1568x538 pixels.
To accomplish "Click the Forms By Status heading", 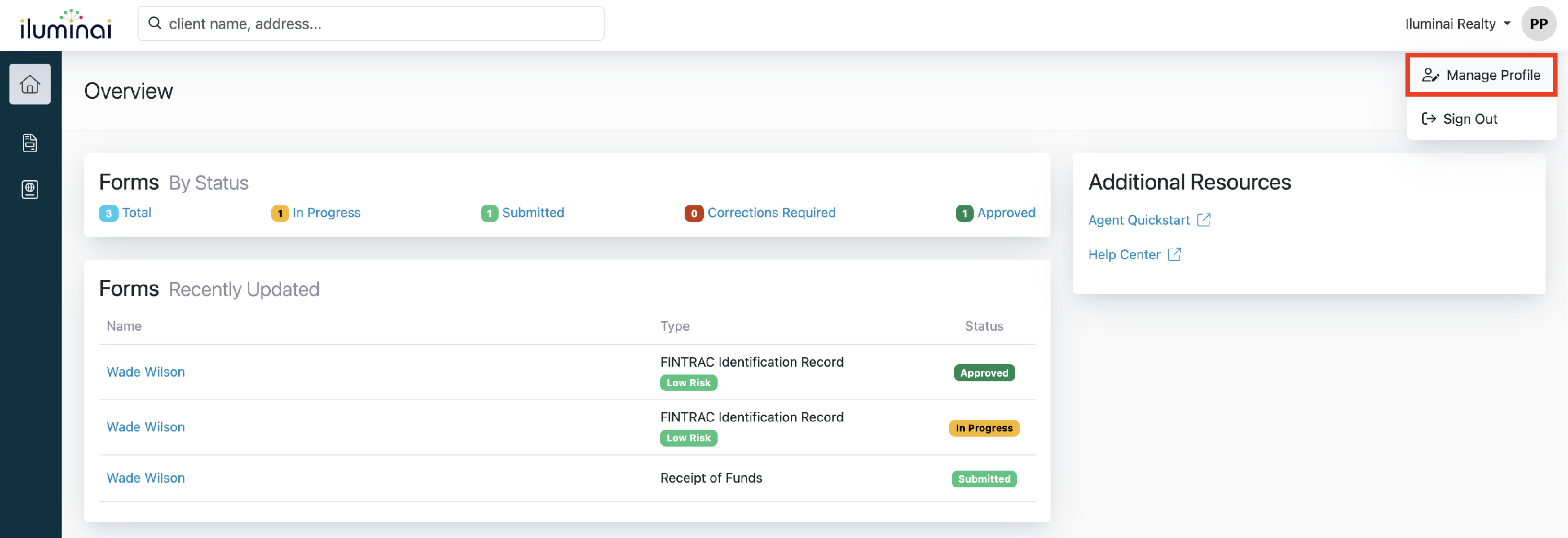I will point(174,183).
